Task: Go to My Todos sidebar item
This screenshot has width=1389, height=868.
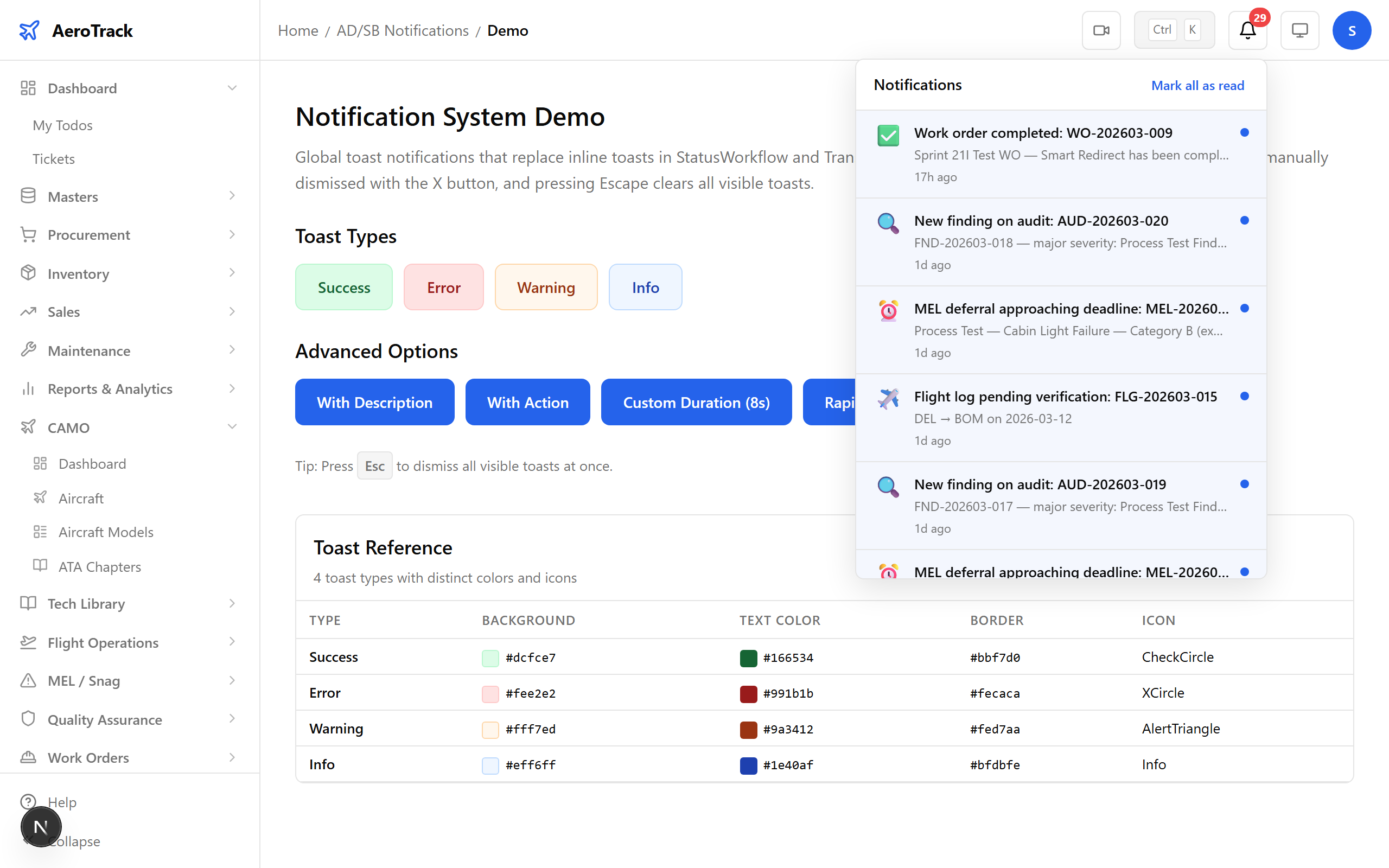Action: click(x=62, y=125)
